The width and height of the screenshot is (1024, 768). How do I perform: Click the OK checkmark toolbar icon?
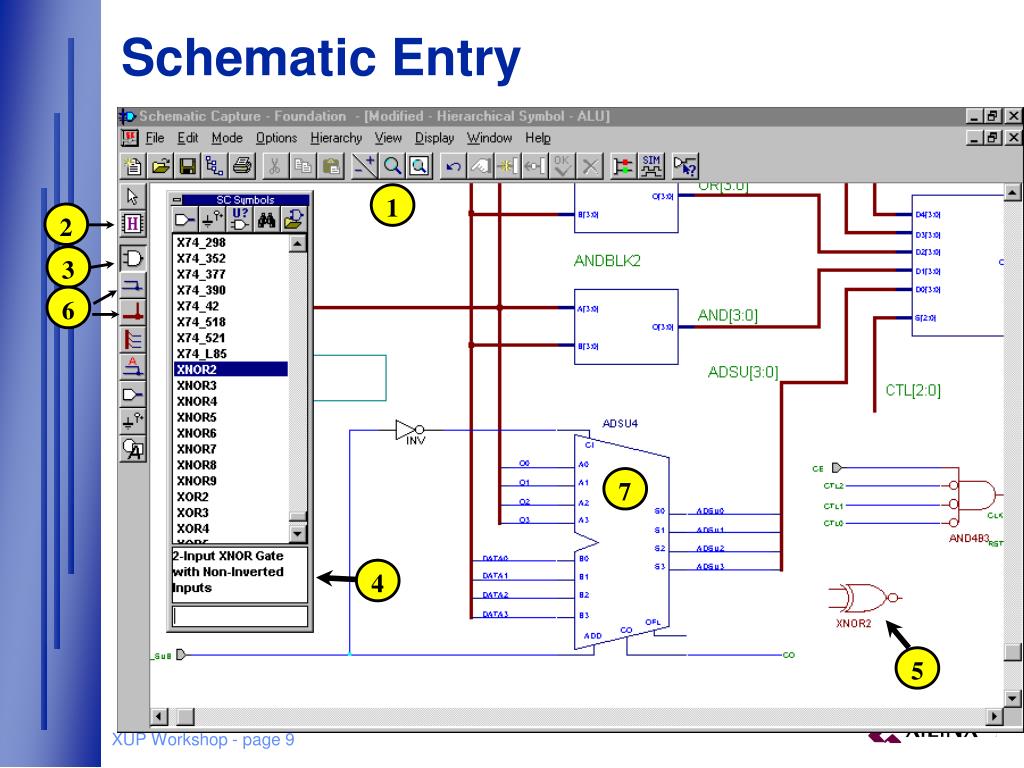pyautogui.click(x=562, y=167)
